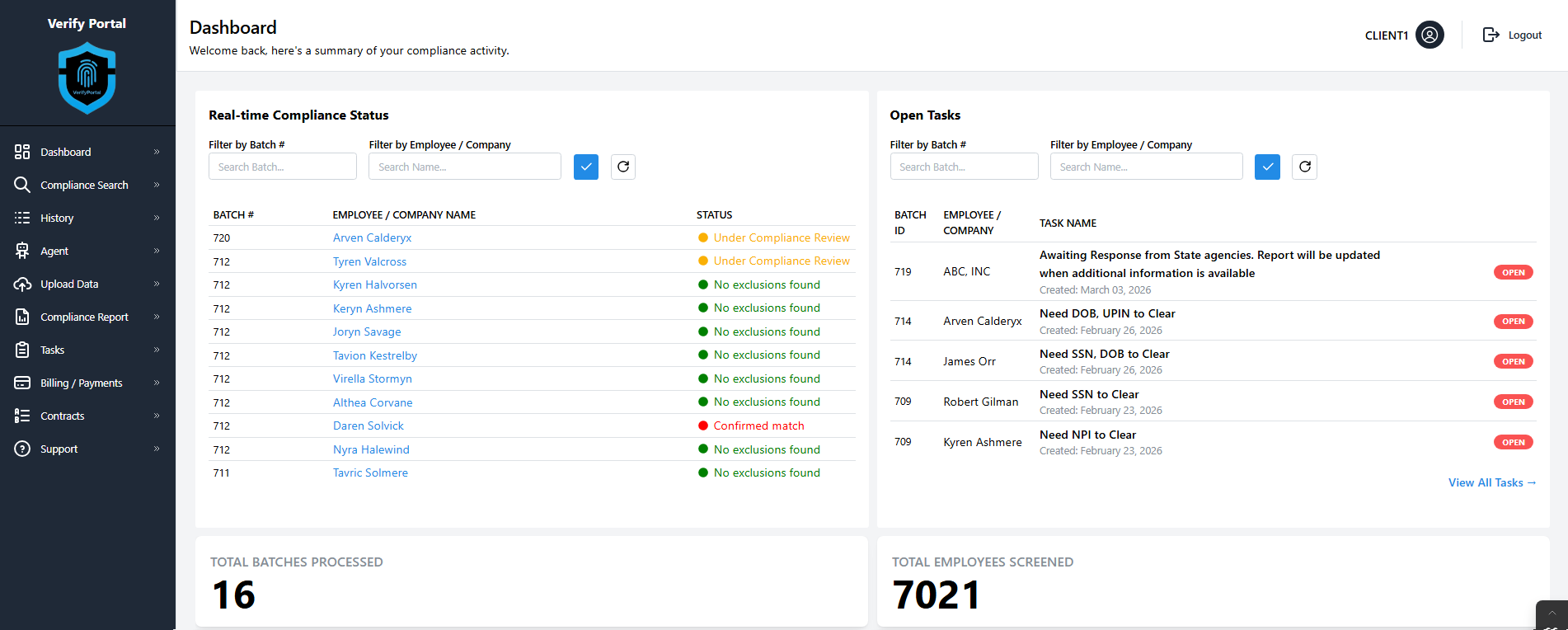Click the View All Tasks link
The width and height of the screenshot is (1568, 630).
1492,482
